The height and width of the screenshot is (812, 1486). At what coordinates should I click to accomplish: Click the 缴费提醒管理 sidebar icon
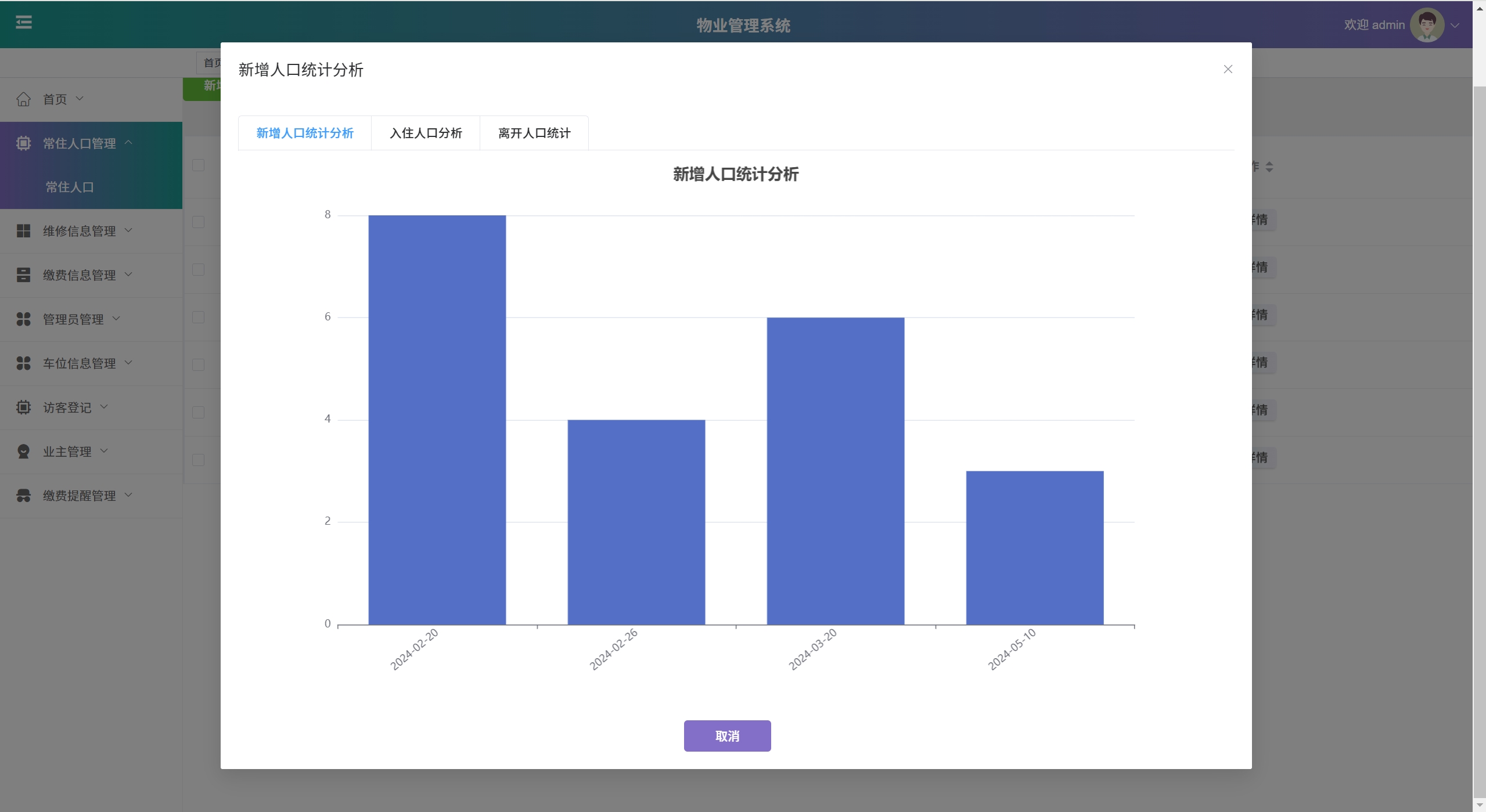click(x=23, y=496)
